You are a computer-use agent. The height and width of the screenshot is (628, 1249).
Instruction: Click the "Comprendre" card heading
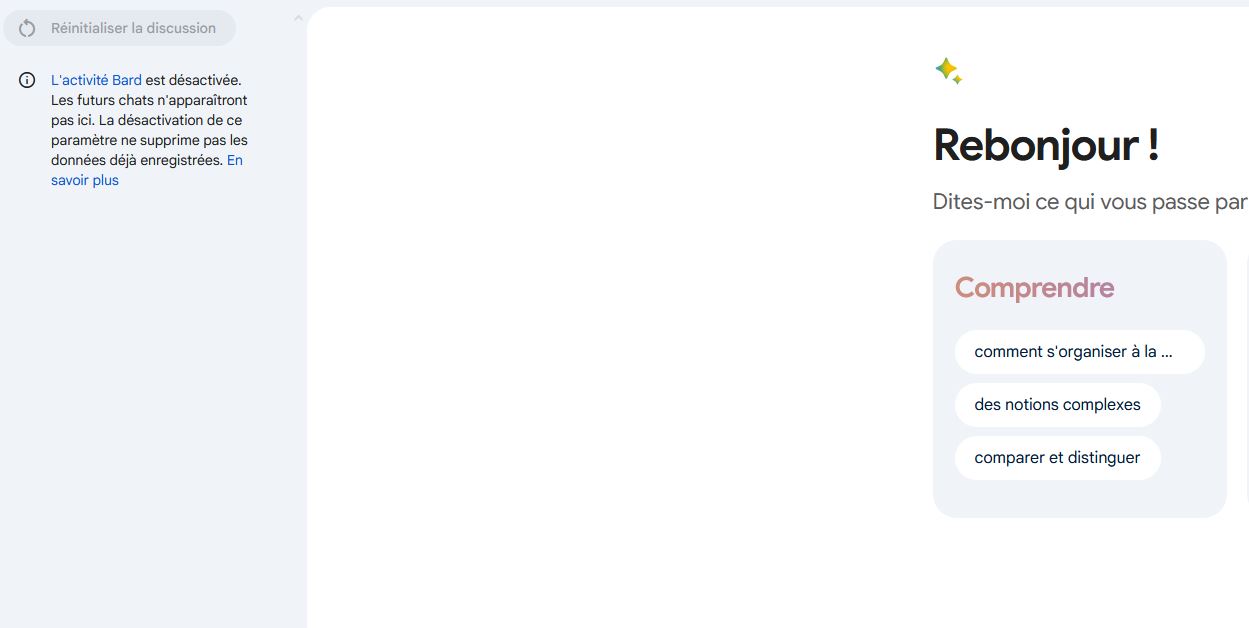click(1034, 288)
